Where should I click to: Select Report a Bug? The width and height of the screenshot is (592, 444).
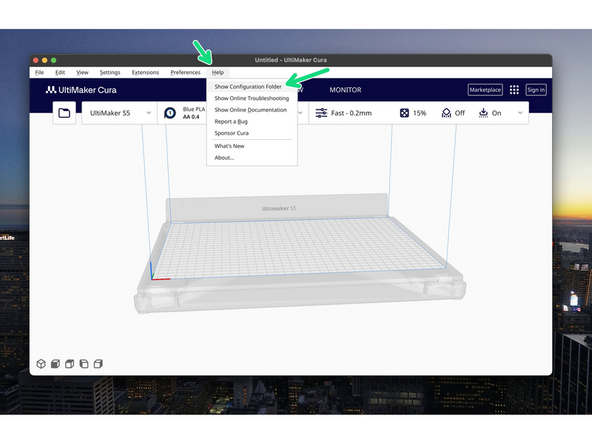pyautogui.click(x=252, y=122)
